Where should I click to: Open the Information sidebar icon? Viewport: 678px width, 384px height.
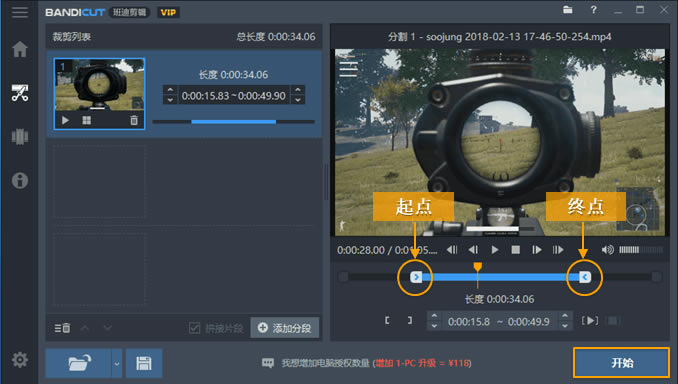[x=20, y=180]
